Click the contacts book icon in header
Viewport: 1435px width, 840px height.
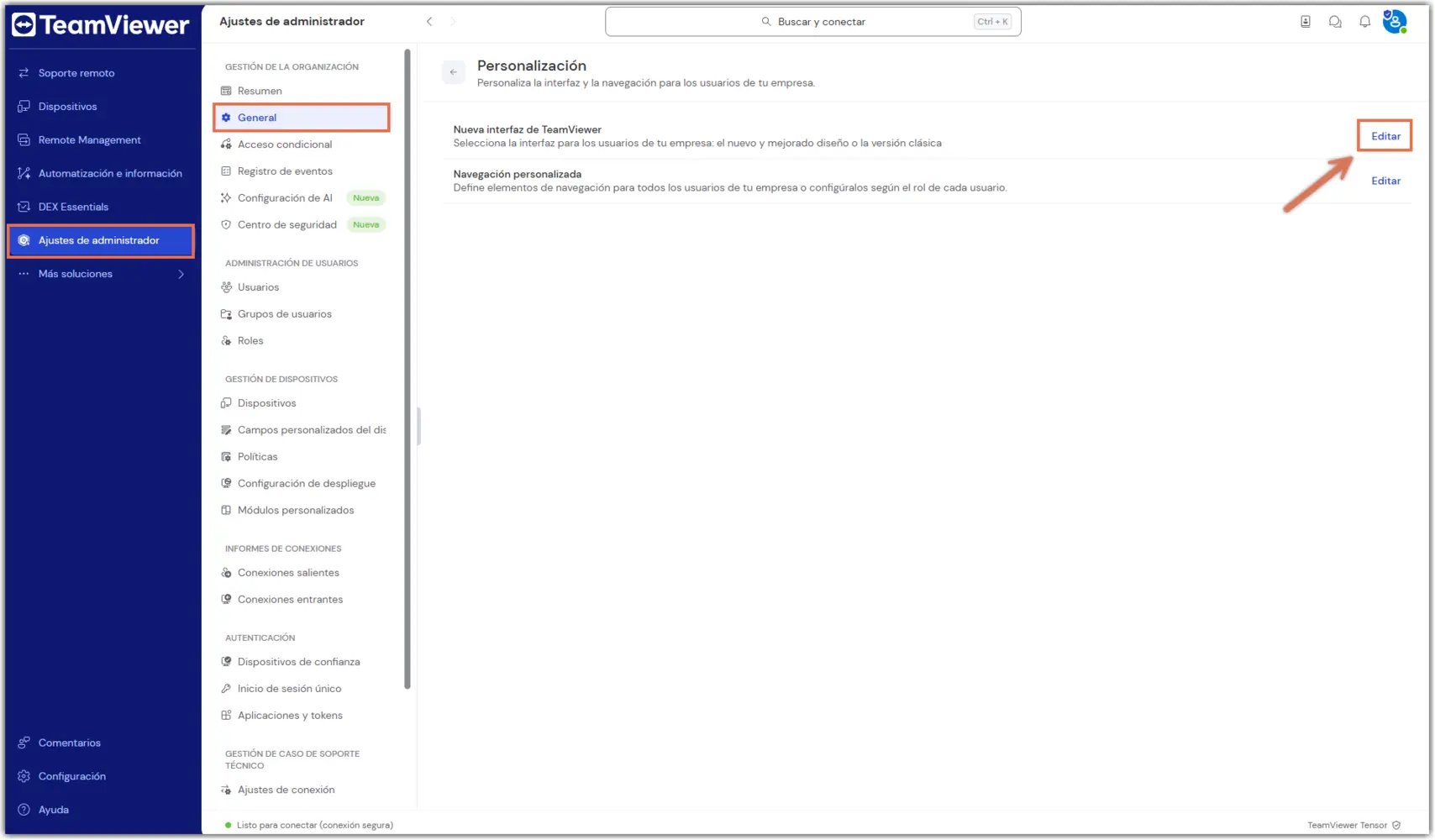(1306, 22)
